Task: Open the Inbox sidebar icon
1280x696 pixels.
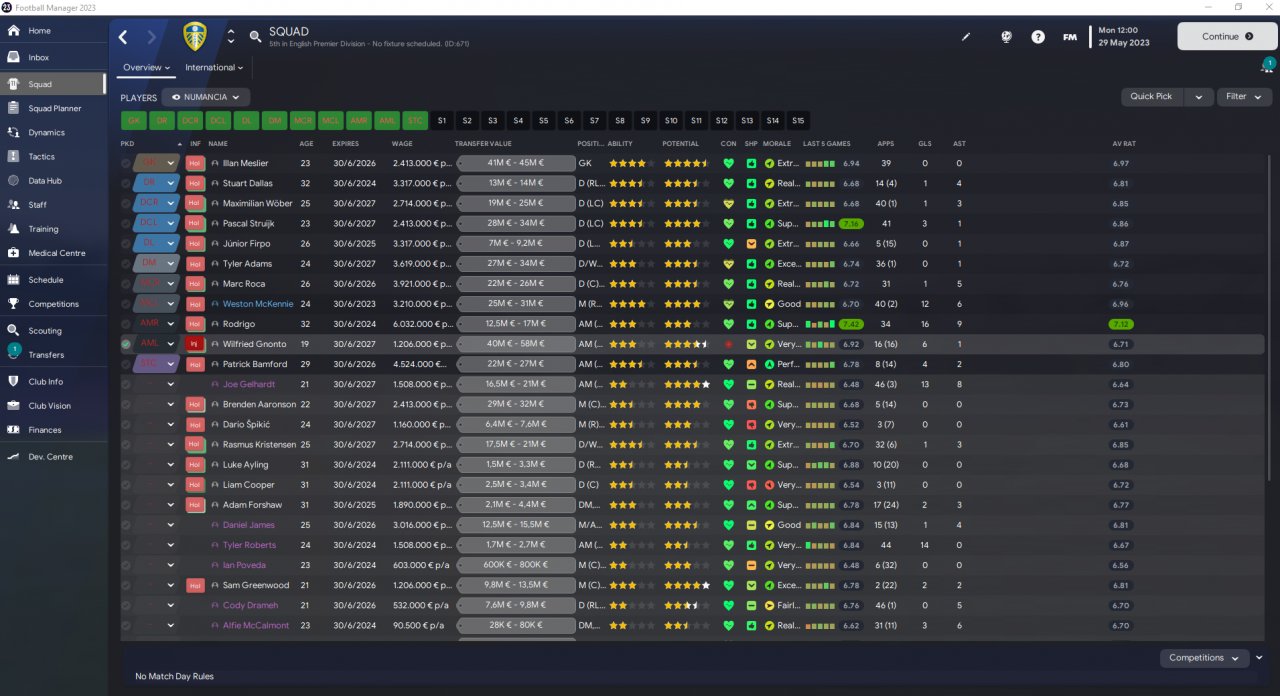Action: click(14, 57)
